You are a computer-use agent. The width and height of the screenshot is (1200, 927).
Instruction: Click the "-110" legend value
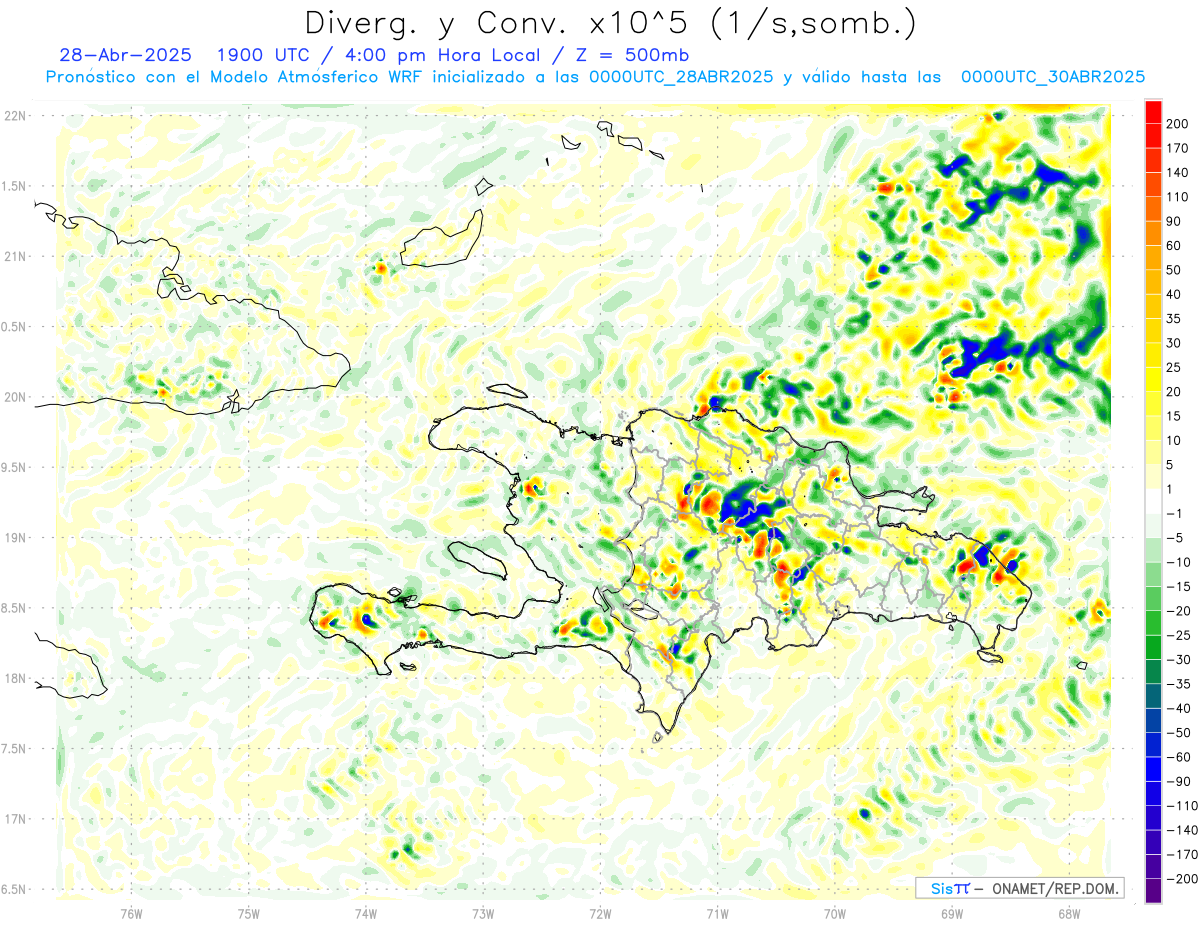pos(1181,806)
